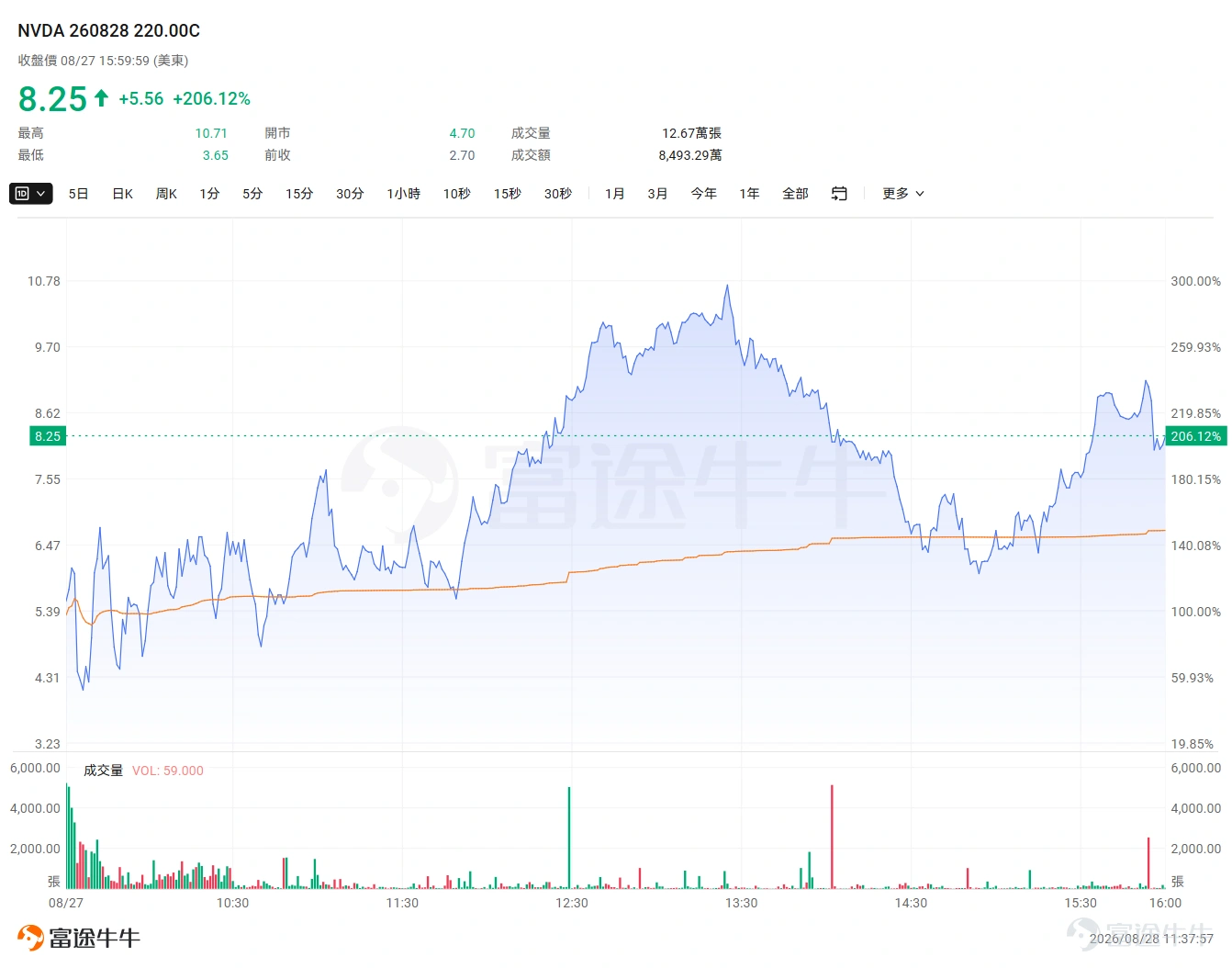The image size is (1232, 968).
Task: Show the 1月 range
Action: [615, 194]
